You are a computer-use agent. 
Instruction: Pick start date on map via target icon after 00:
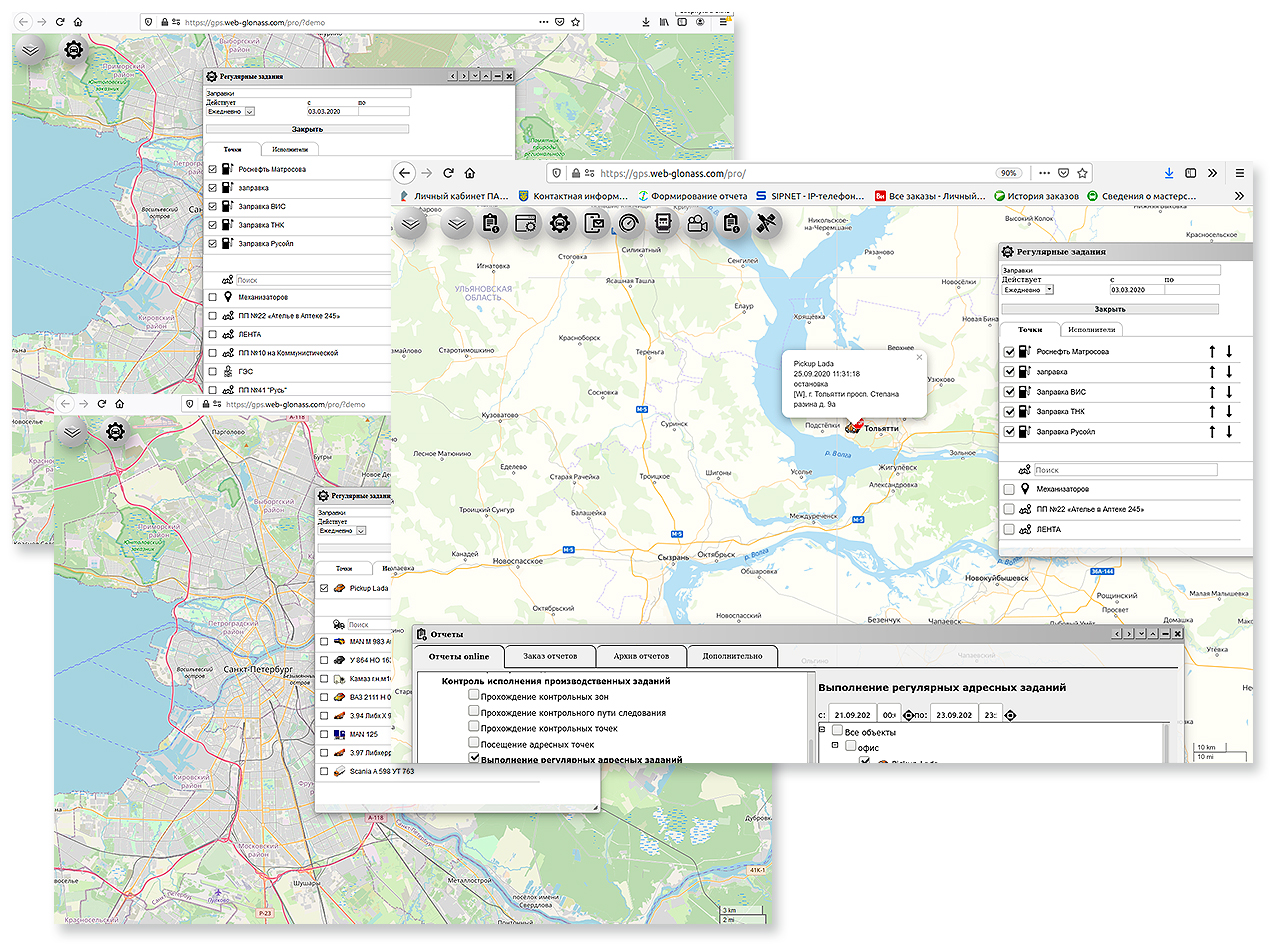tap(908, 714)
